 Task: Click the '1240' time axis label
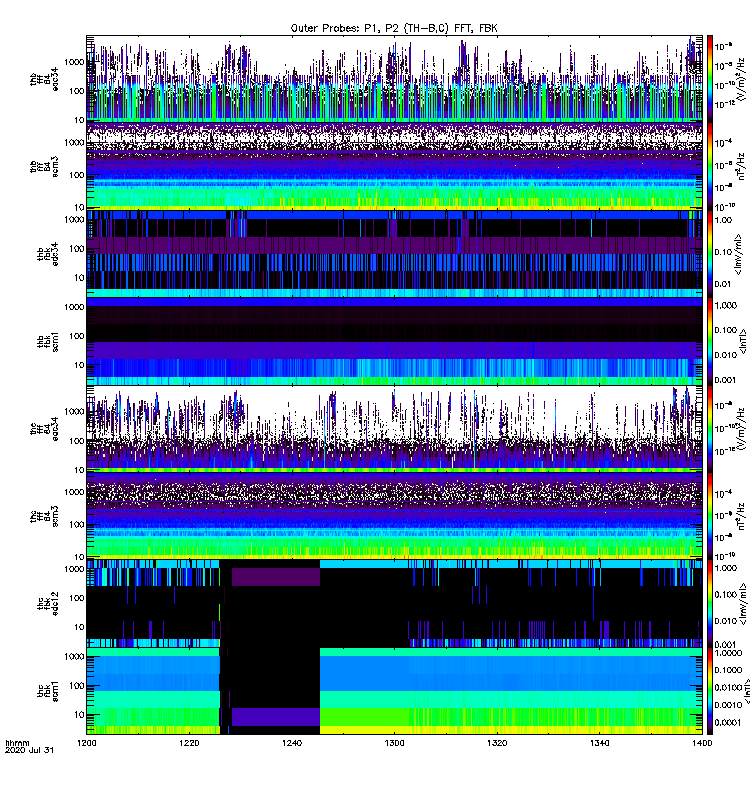292,743
